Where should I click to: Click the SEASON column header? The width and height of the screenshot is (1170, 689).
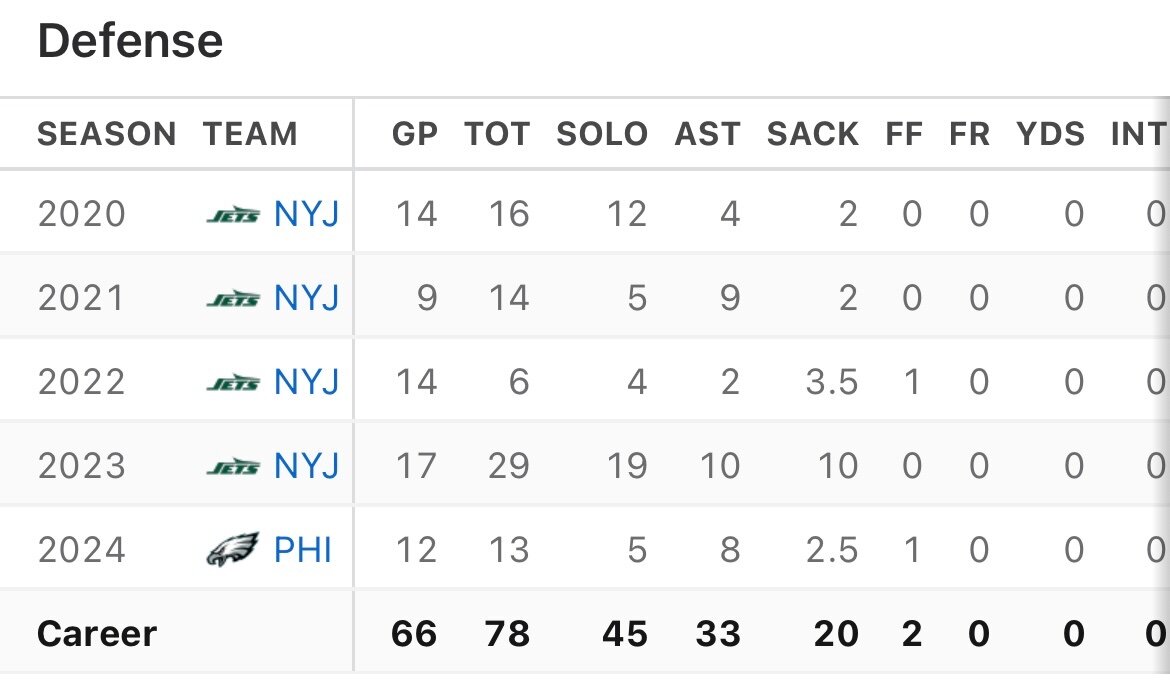107,134
